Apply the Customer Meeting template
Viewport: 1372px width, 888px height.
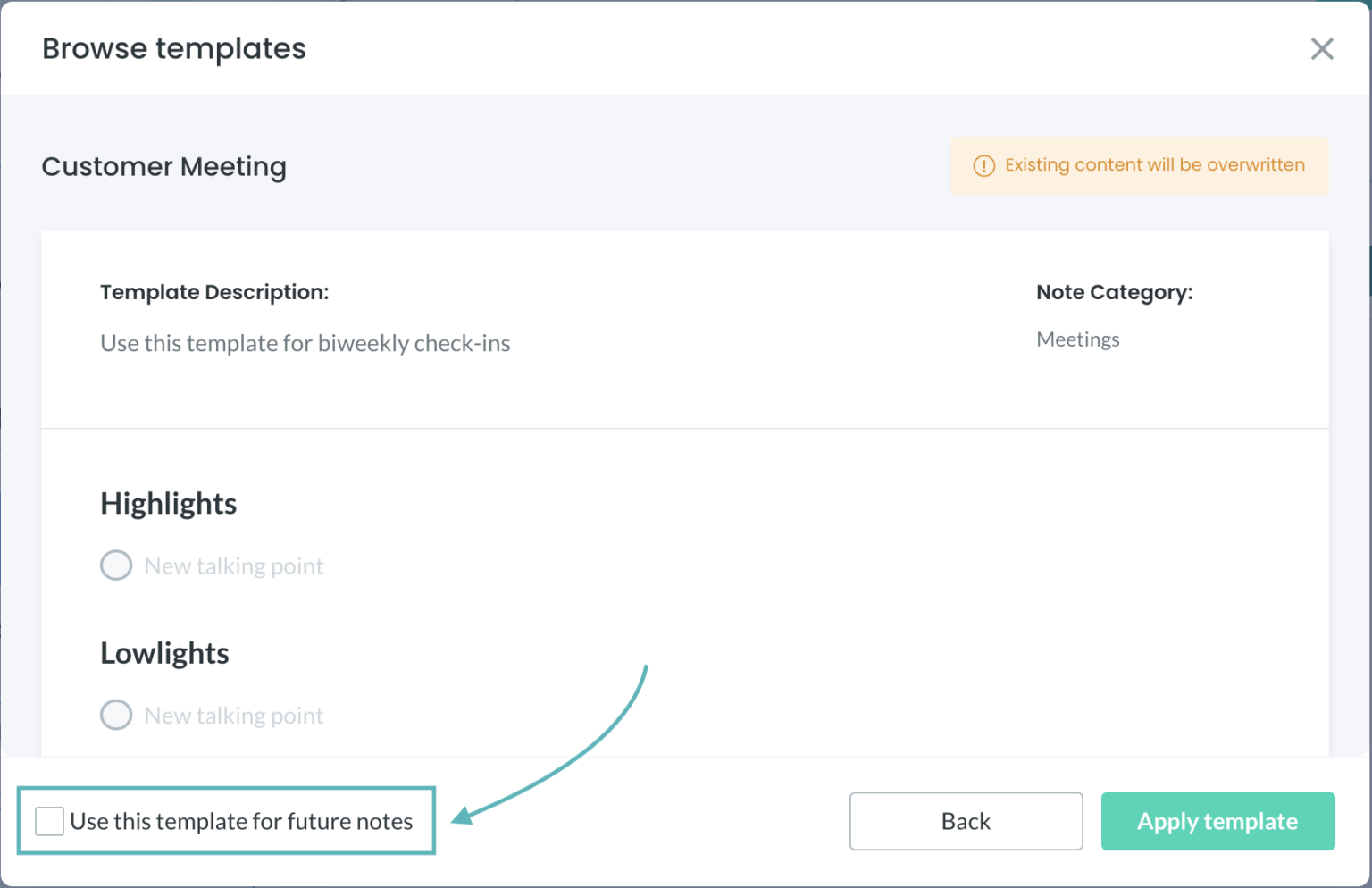point(1217,821)
